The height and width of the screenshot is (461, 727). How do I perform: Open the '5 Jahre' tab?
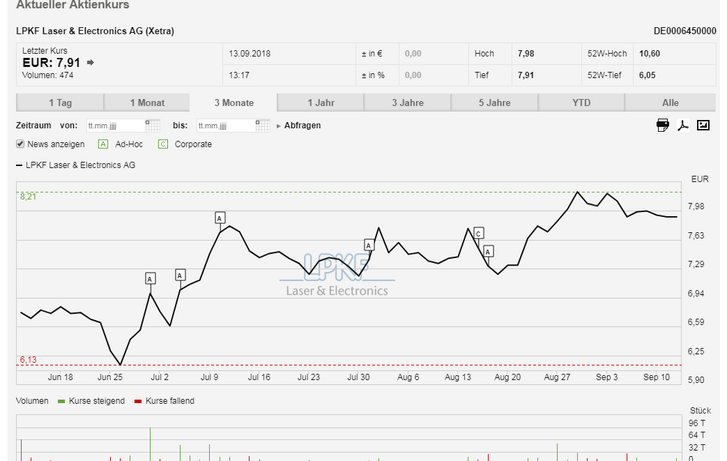point(494,102)
